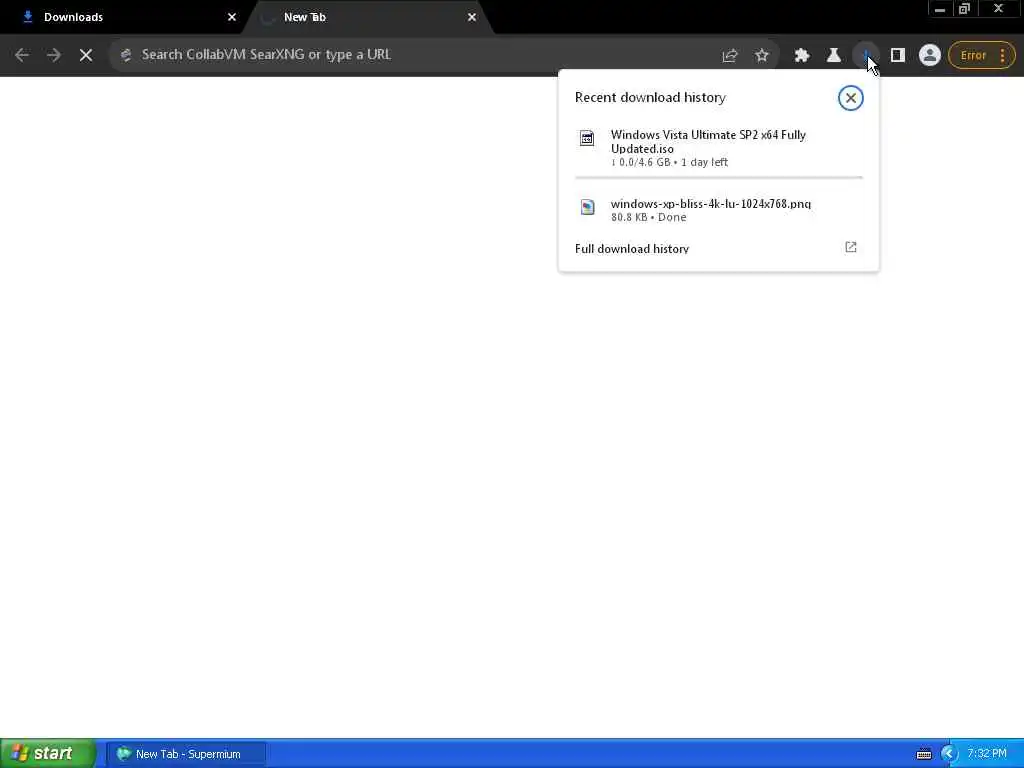Open the Experiments flask icon
1024x768 pixels.
834,56
